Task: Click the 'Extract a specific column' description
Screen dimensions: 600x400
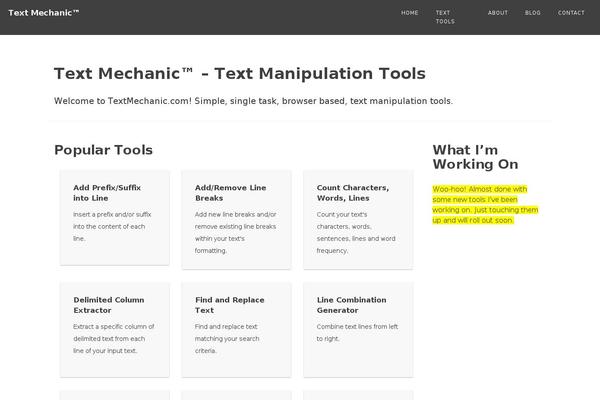Action: [114, 338]
